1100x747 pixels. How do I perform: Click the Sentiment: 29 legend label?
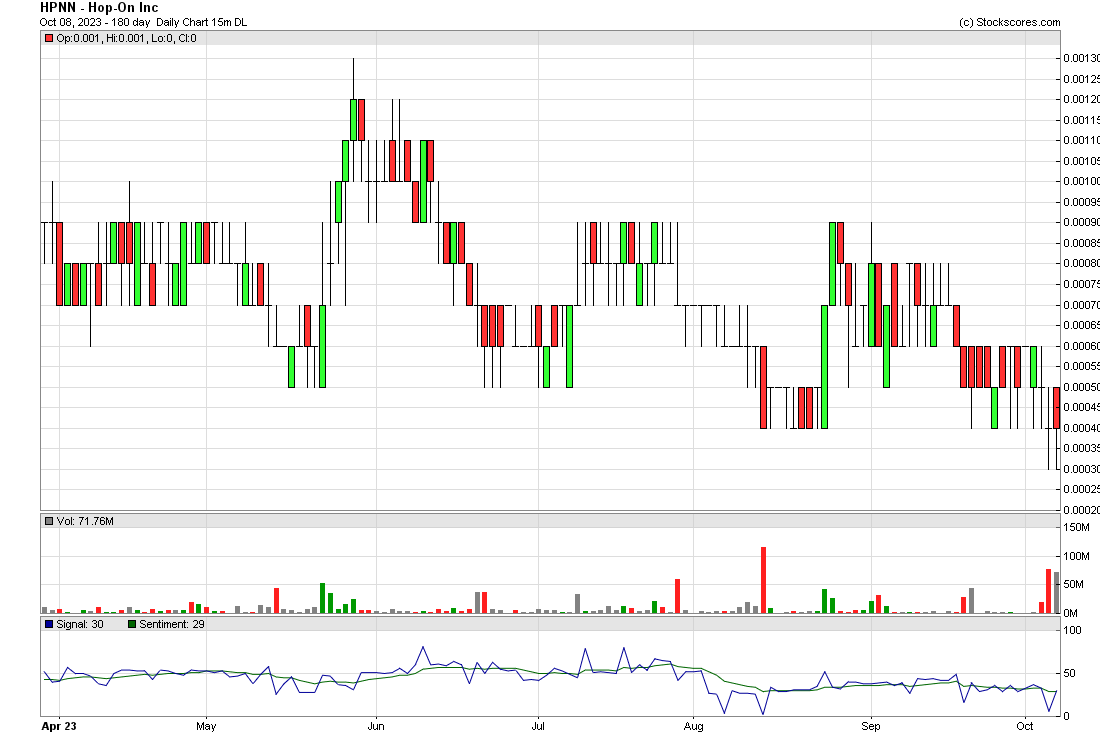[172, 624]
